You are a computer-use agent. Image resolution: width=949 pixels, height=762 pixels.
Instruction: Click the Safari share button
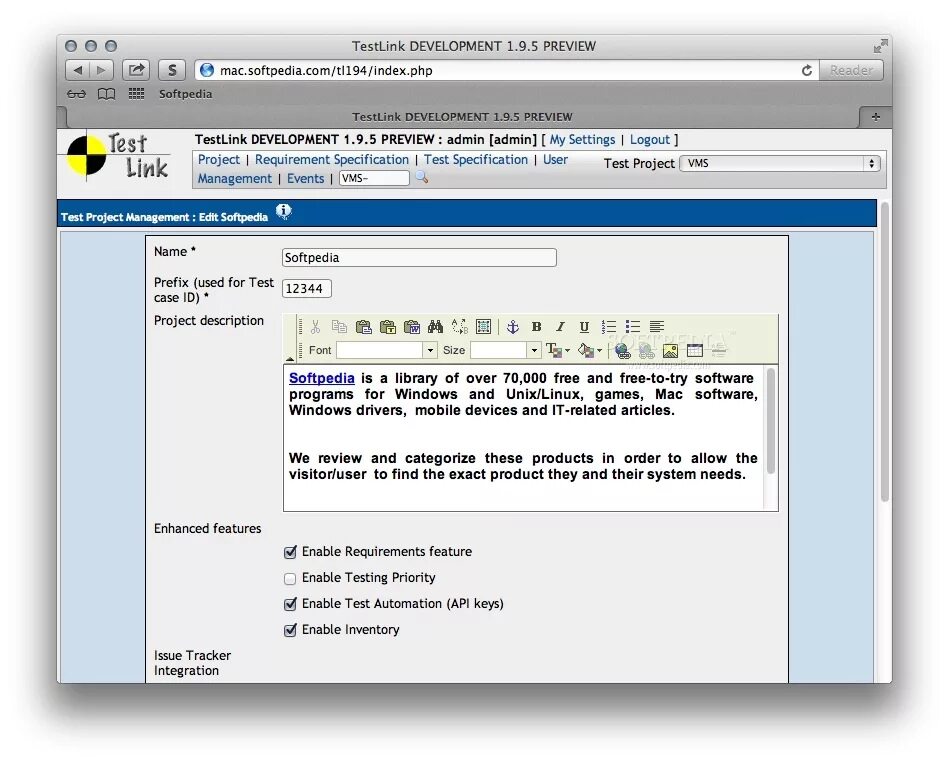coord(136,70)
